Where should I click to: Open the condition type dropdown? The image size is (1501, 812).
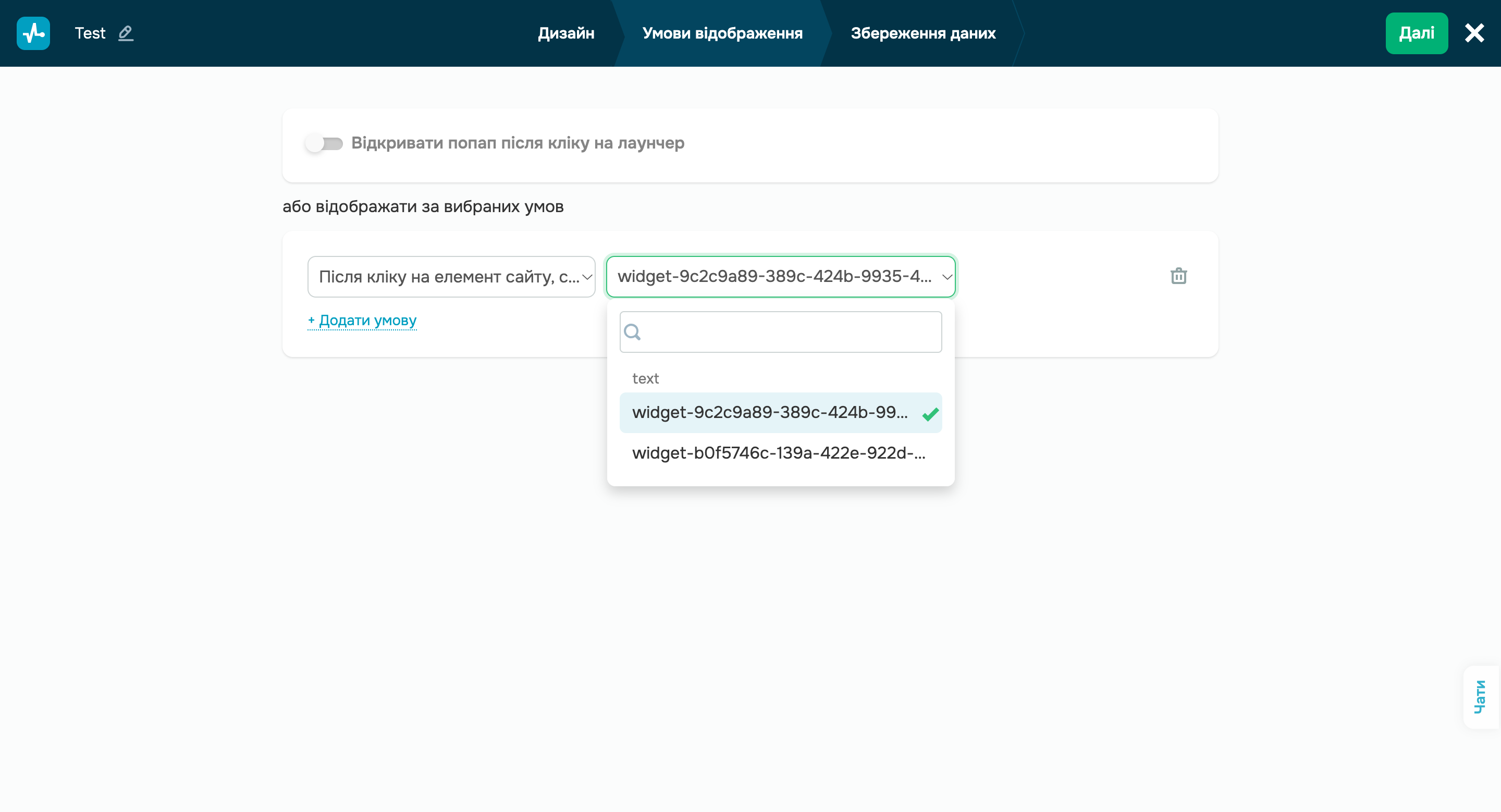[451, 277]
